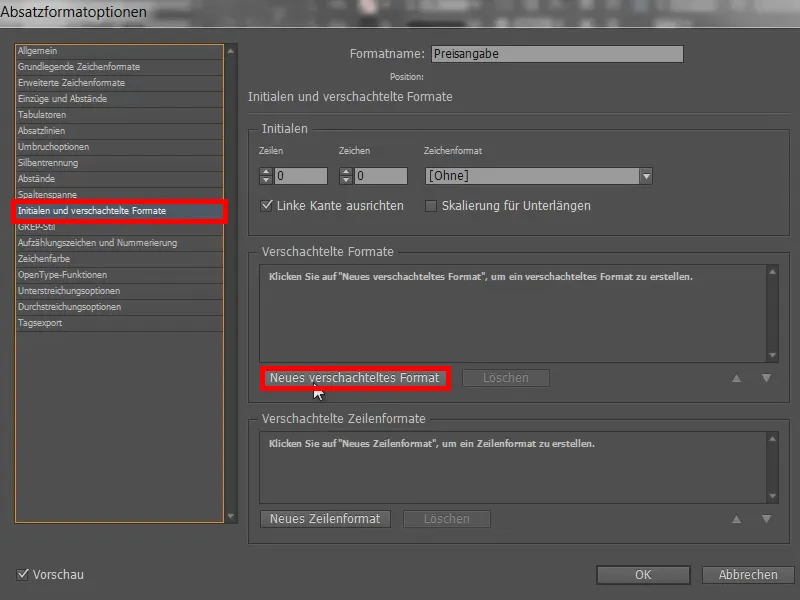
Task: Select the Abstände category
Action: coord(119,179)
